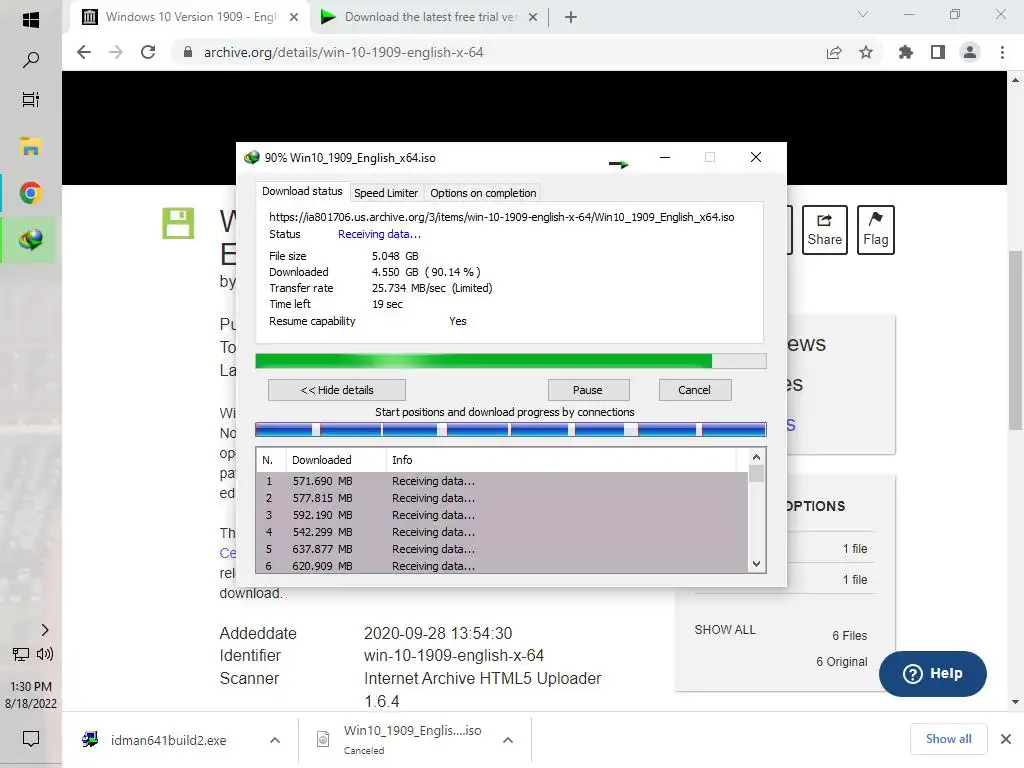Open the Windows Start menu
Screen dimensions: 1024x768
point(31,19)
